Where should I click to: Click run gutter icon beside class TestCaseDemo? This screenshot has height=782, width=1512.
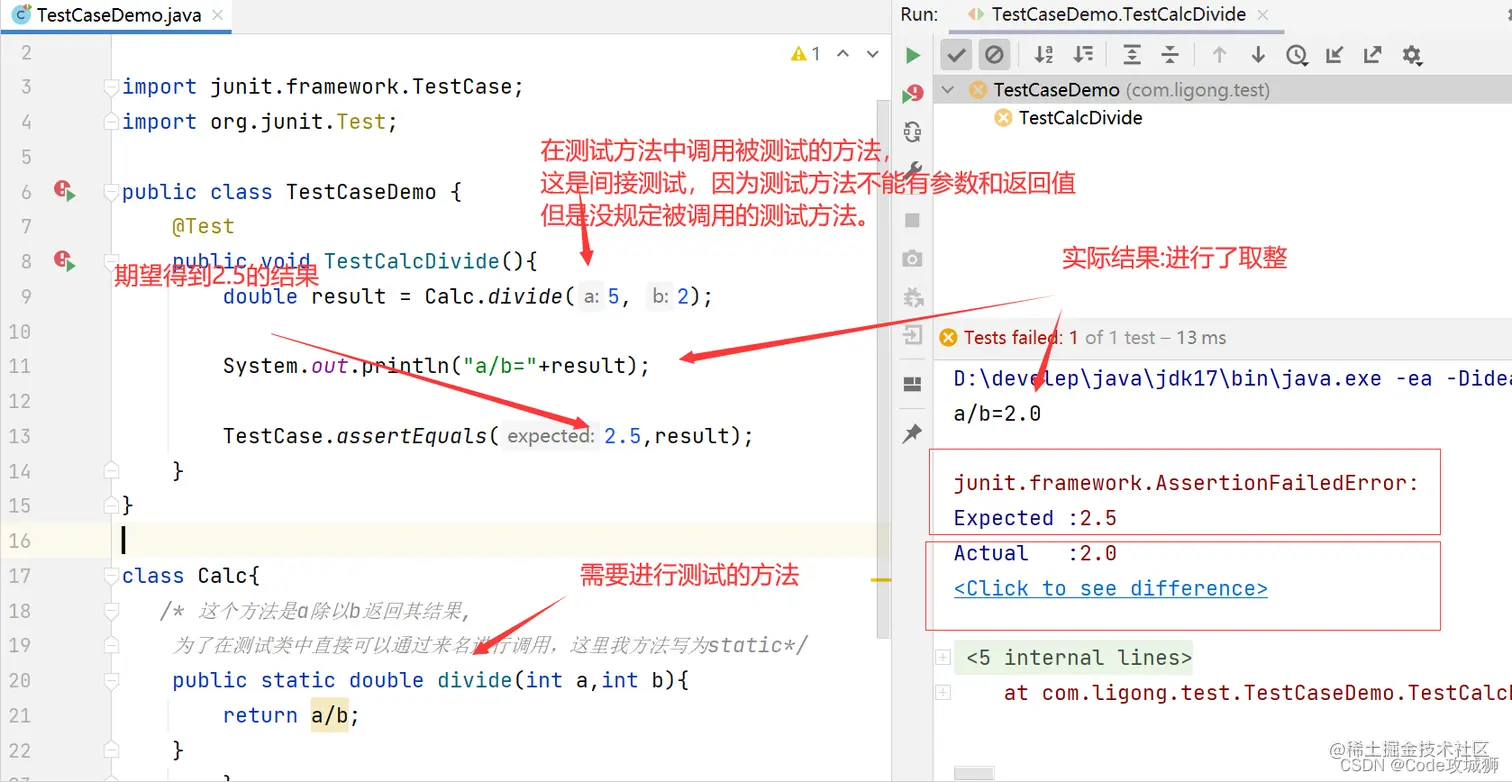click(x=65, y=191)
